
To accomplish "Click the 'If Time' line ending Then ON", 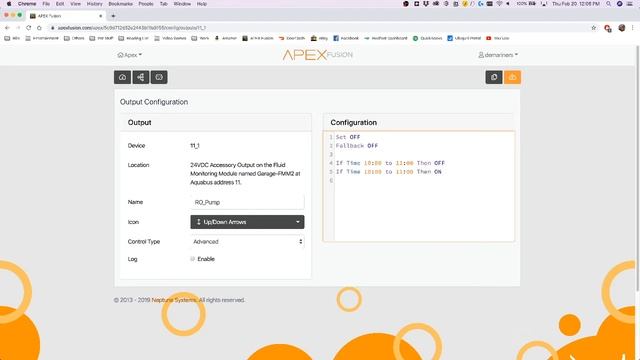I will click(389, 172).
